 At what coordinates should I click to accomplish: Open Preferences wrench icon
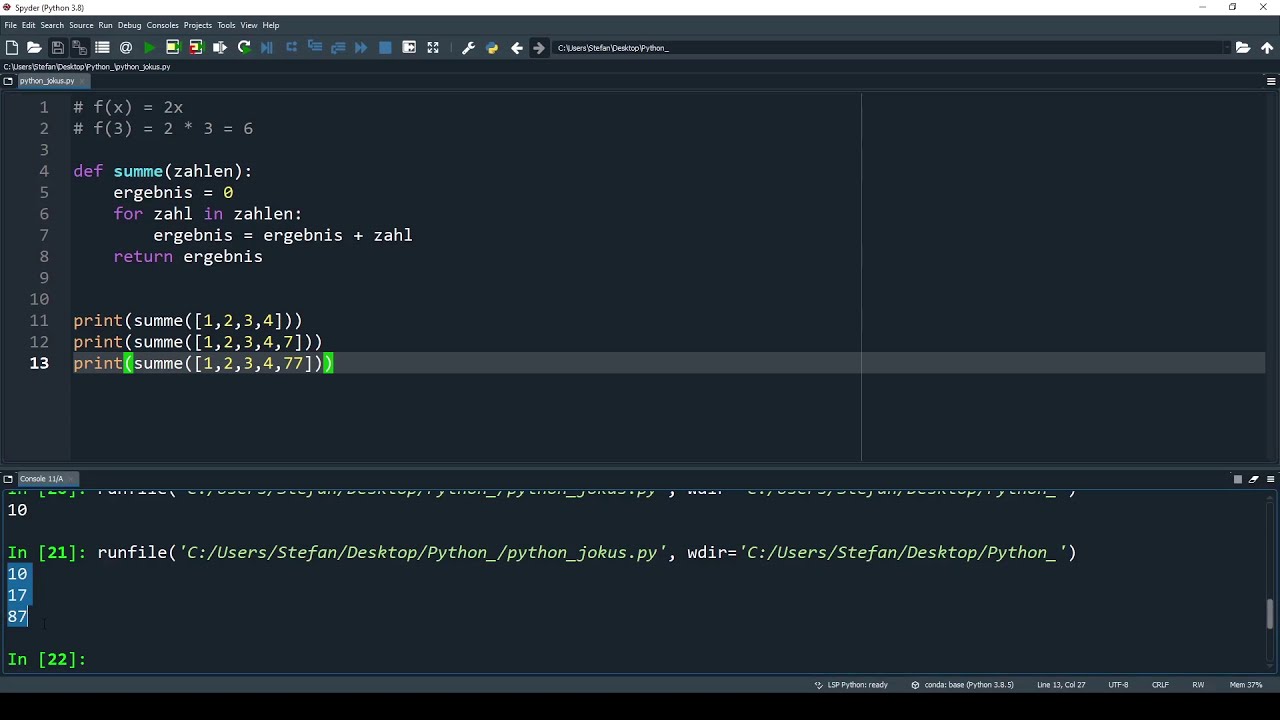tap(468, 47)
